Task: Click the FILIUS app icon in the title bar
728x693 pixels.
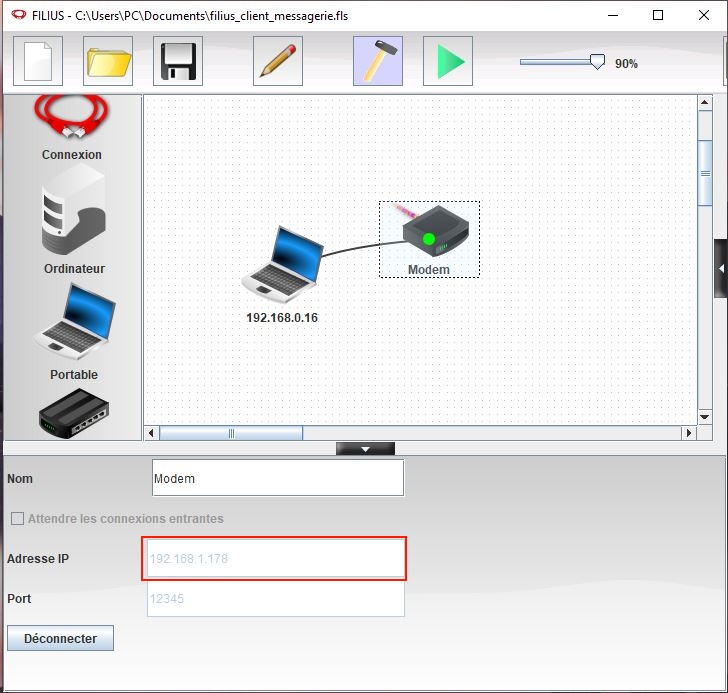Action: click(x=19, y=15)
